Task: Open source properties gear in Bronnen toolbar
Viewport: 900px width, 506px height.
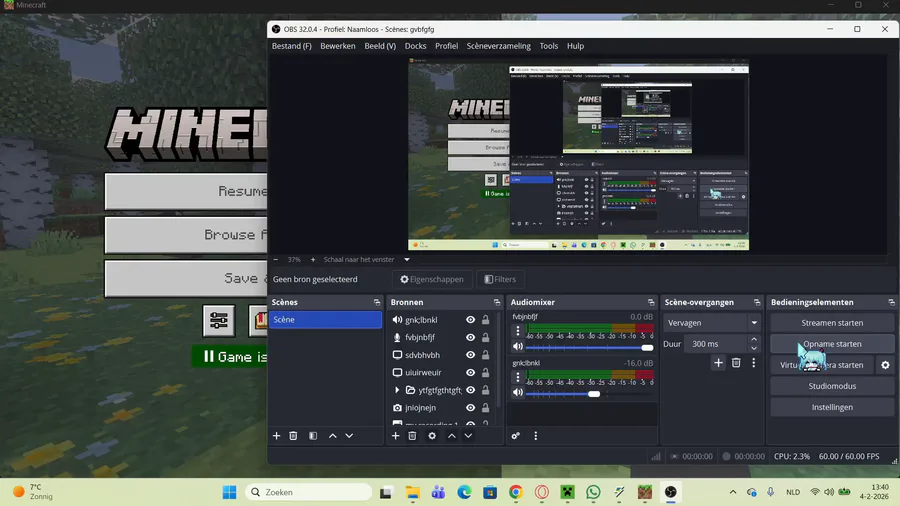Action: click(x=432, y=436)
